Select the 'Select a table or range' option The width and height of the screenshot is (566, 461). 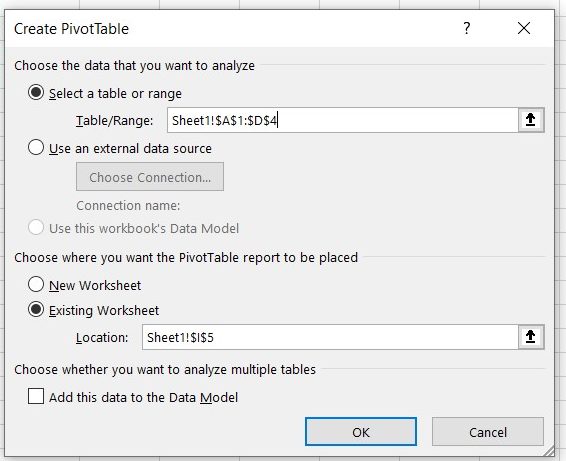[36, 93]
